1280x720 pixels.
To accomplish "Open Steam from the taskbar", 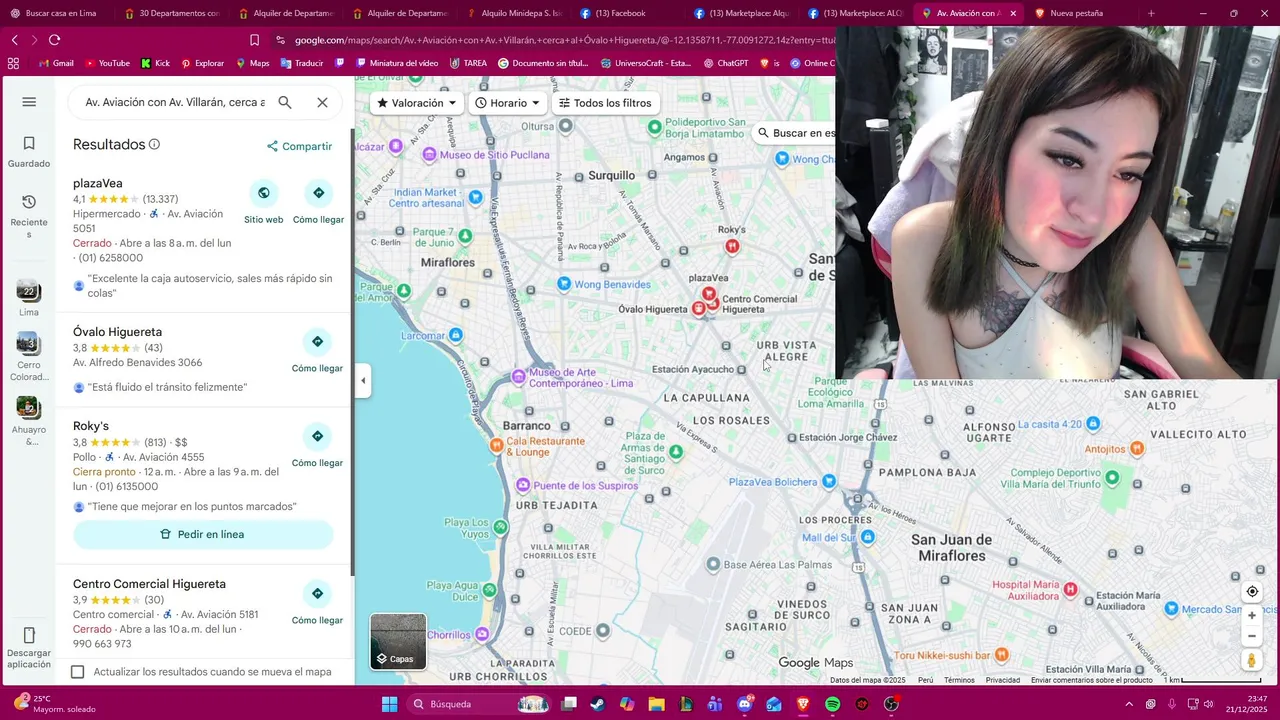I will tap(598, 704).
